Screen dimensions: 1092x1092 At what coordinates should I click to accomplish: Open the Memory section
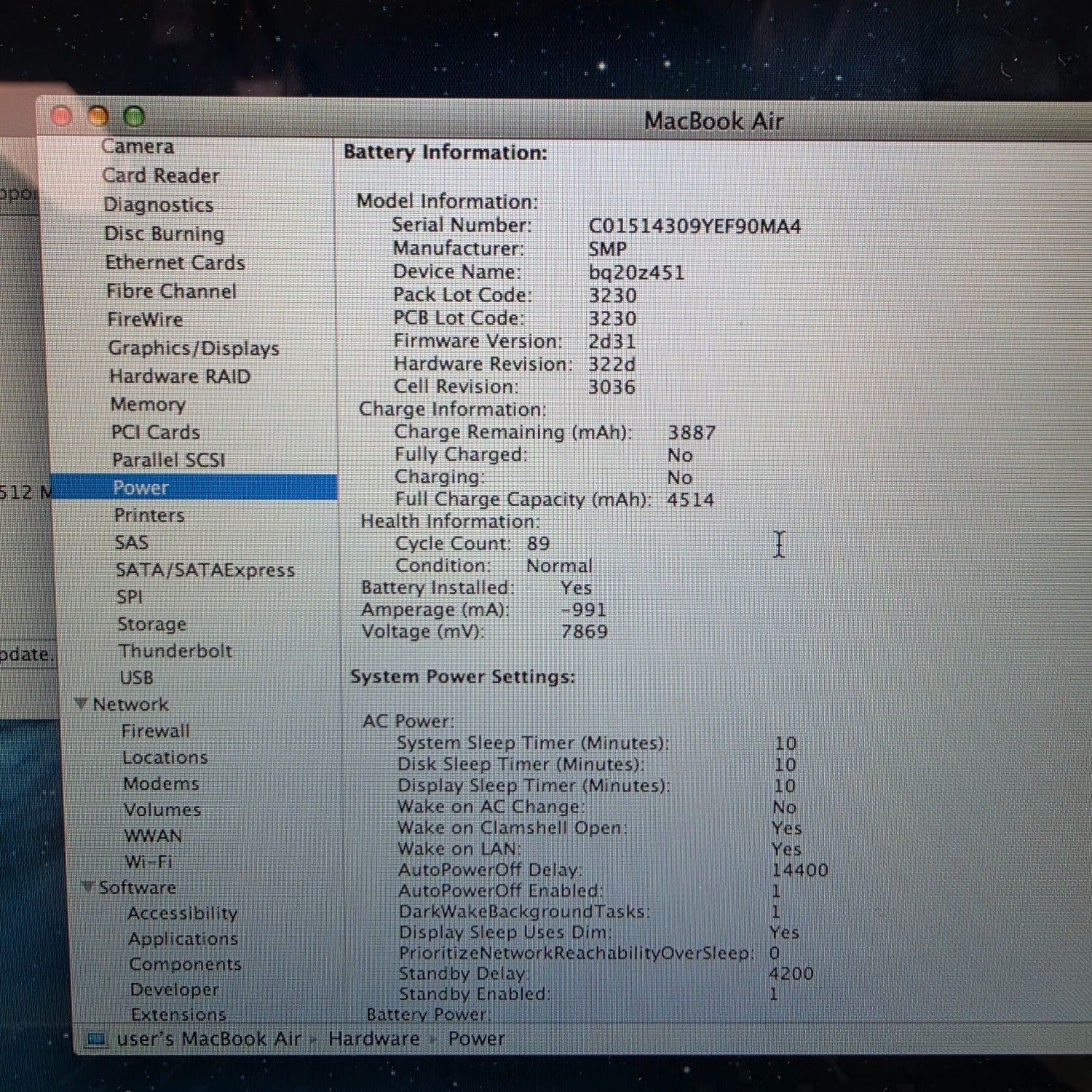click(x=149, y=404)
